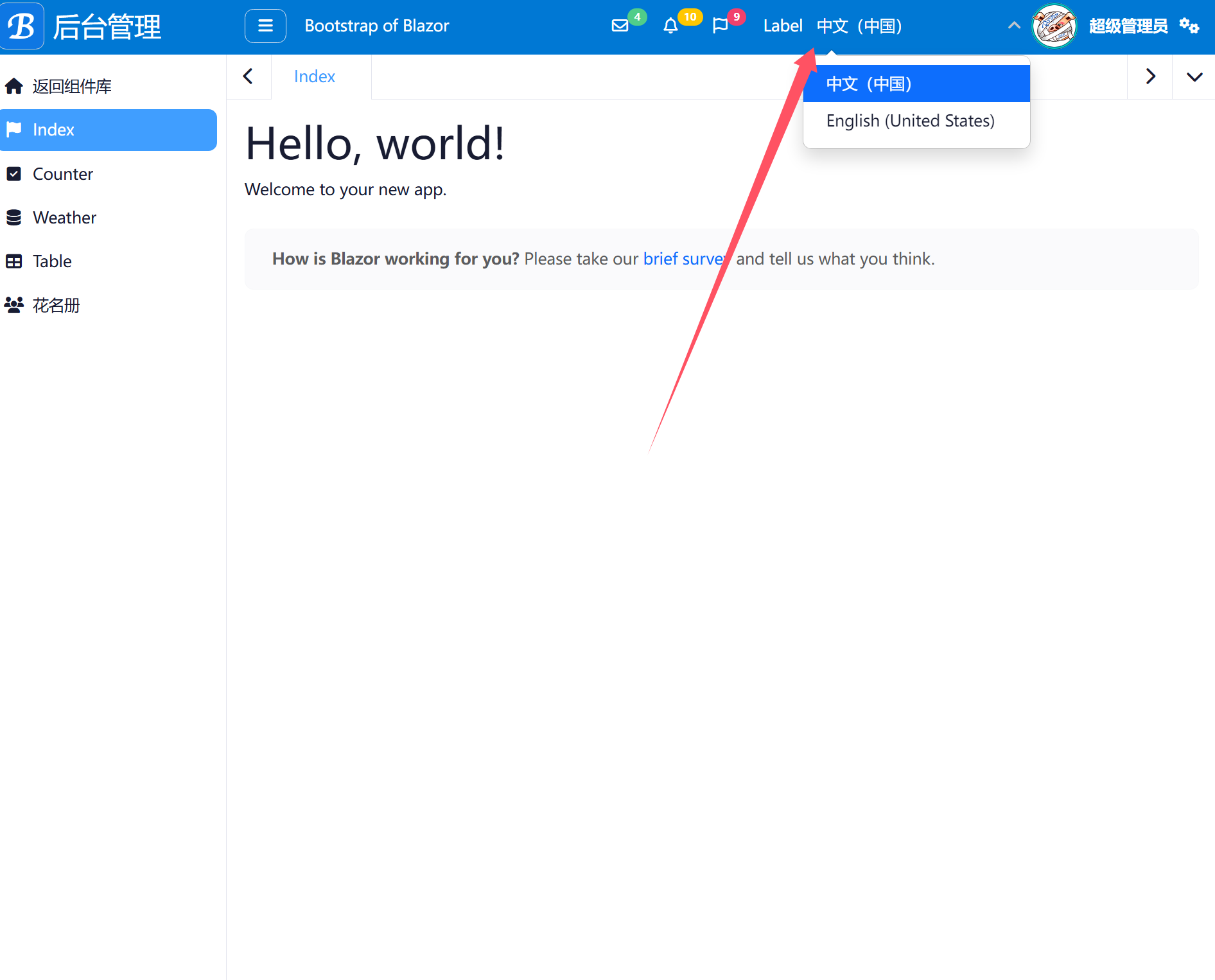
Task: Select English (United States) language option
Action: click(x=916, y=121)
